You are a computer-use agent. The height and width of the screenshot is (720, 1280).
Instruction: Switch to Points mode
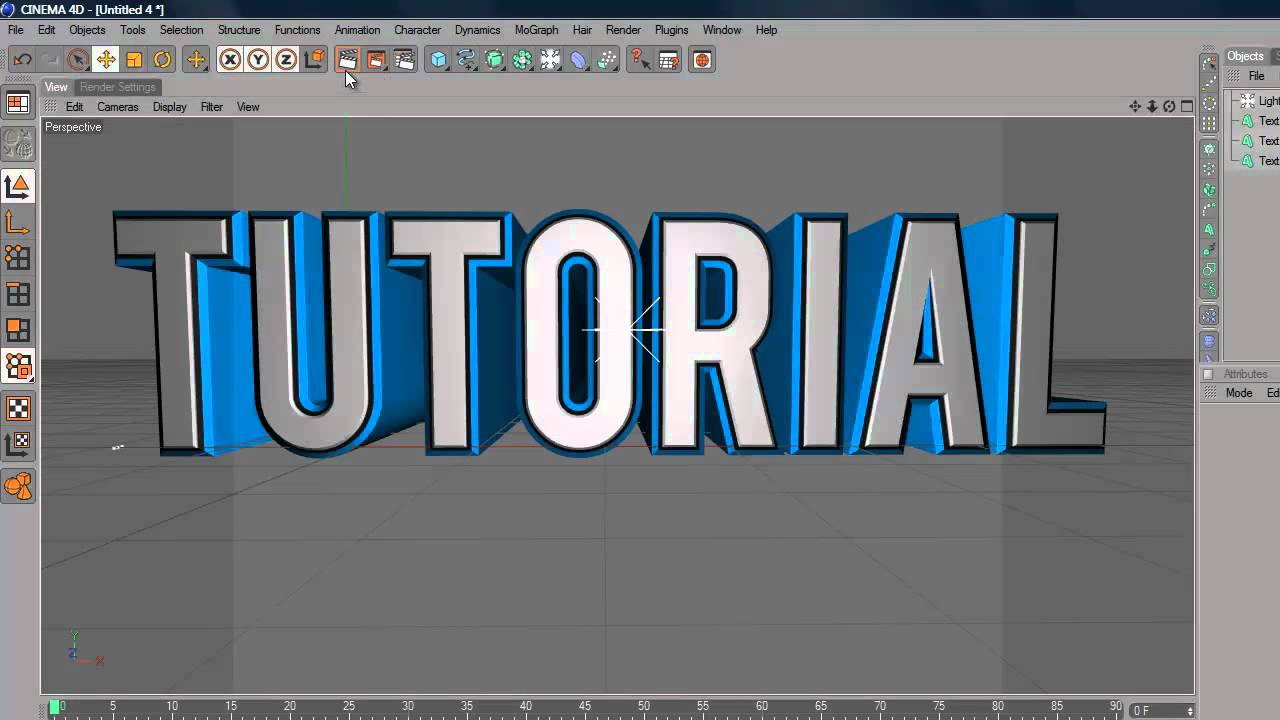[18, 259]
